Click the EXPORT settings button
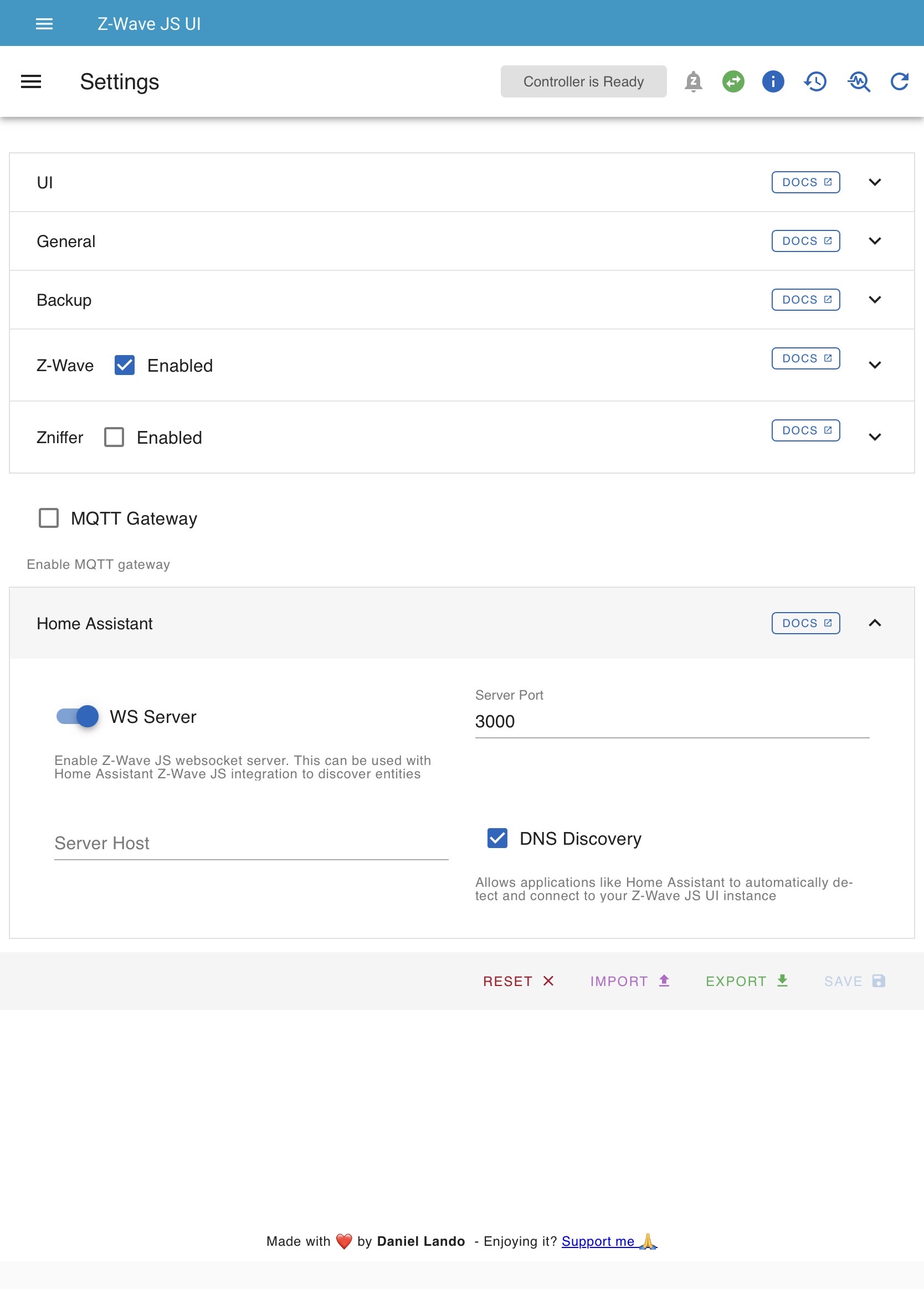This screenshot has height=1289, width=924. tap(746, 981)
